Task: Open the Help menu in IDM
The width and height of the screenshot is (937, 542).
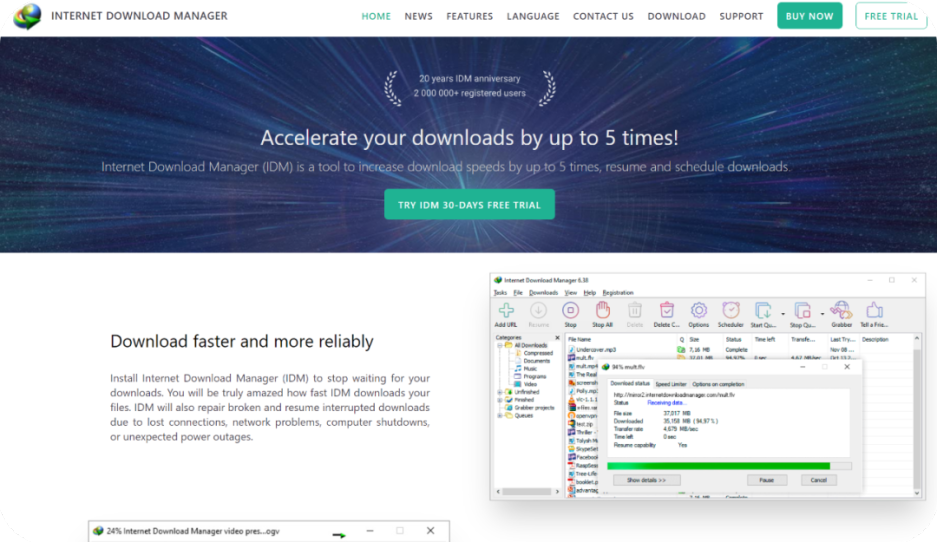Action: click(590, 293)
